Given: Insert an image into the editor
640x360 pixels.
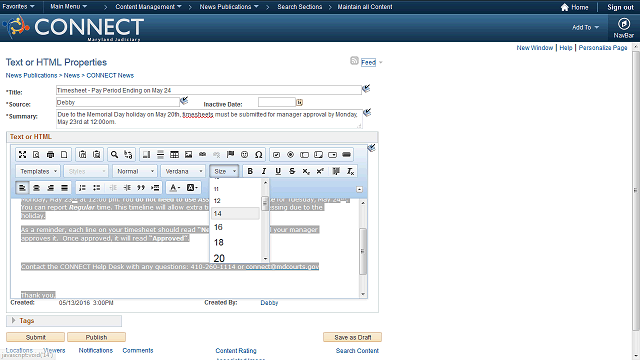Looking at the screenshot, I should tap(188, 155).
